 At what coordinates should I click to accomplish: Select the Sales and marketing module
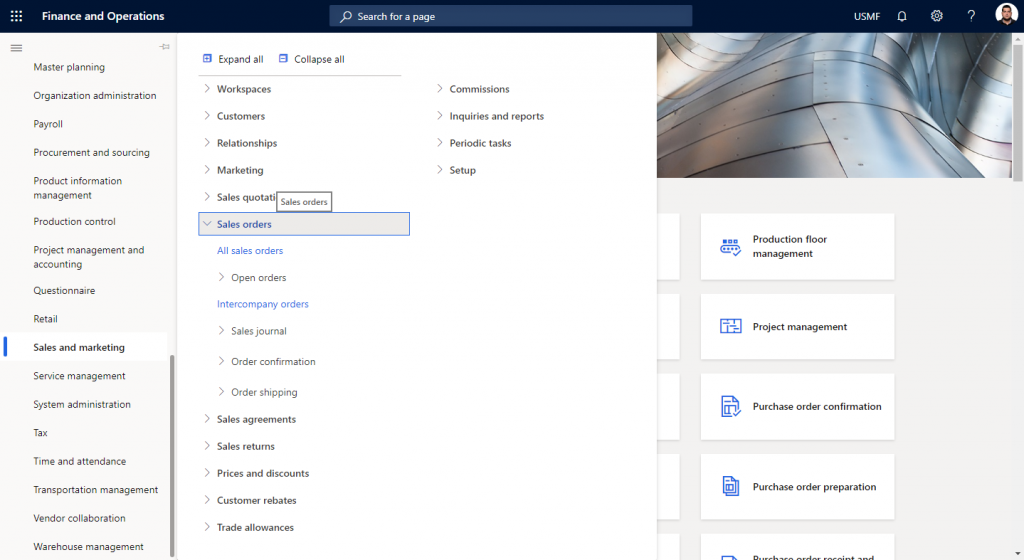coord(79,347)
